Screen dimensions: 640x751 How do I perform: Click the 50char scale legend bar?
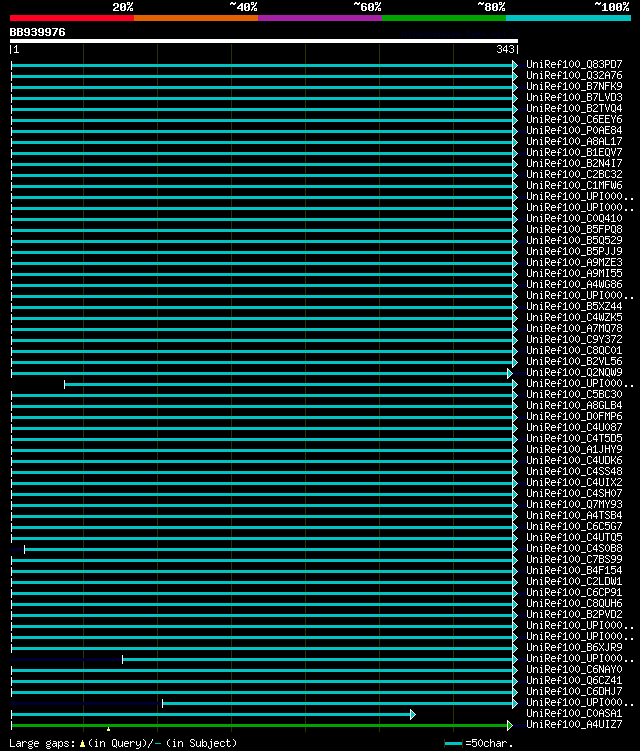point(453,744)
